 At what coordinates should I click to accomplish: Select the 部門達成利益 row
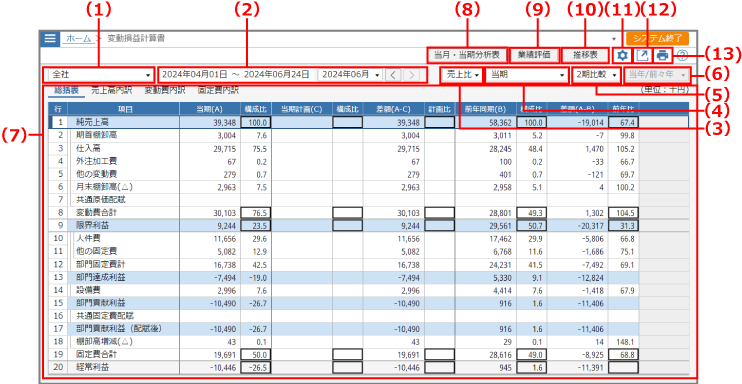click(368, 277)
